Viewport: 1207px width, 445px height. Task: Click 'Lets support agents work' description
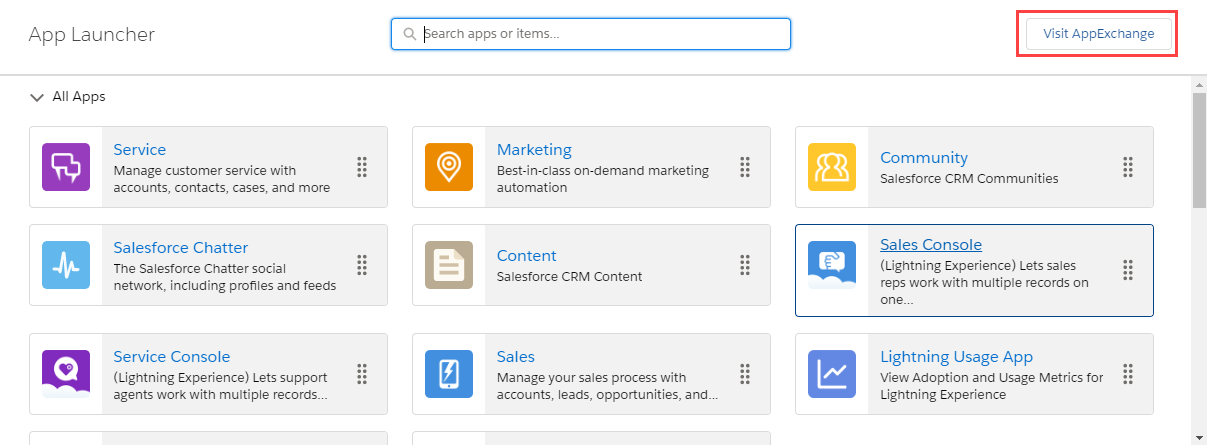pos(220,386)
